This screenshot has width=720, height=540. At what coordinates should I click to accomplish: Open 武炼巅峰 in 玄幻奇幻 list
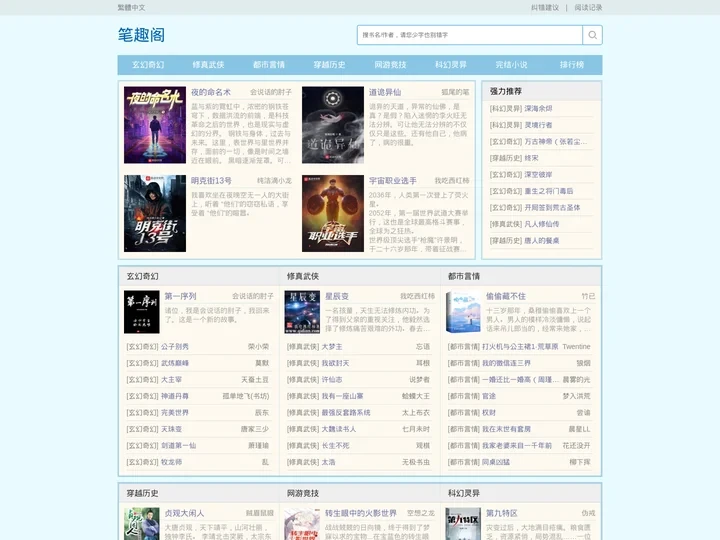click(x=174, y=363)
